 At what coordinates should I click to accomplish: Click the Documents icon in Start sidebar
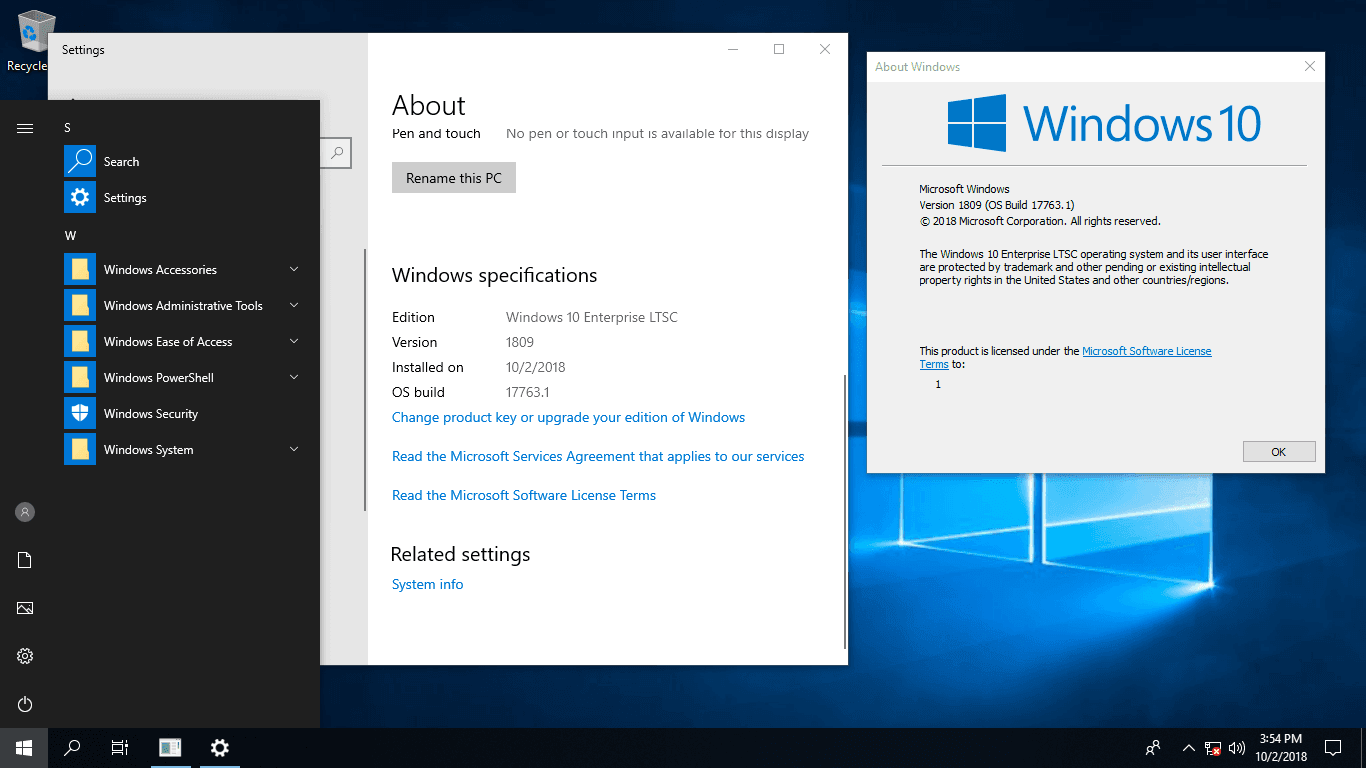(24, 559)
